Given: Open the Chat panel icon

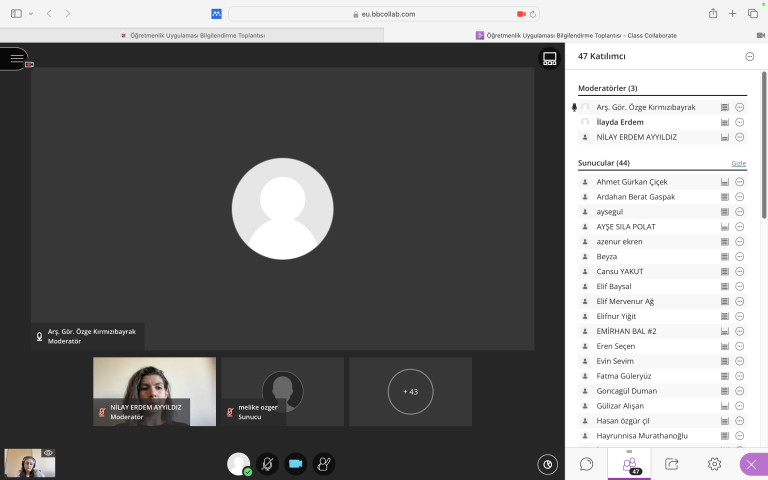Looking at the screenshot, I should tap(587, 464).
